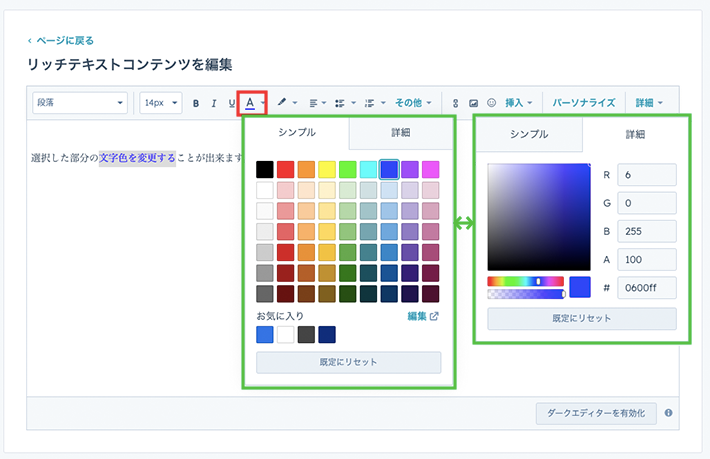The image size is (710, 459).
Task: Click the B value field showing 255
Action: [647, 231]
